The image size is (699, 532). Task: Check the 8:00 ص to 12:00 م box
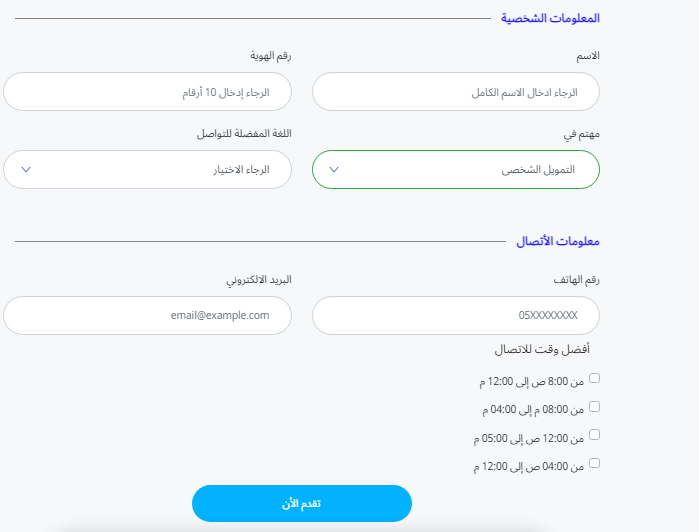click(595, 379)
